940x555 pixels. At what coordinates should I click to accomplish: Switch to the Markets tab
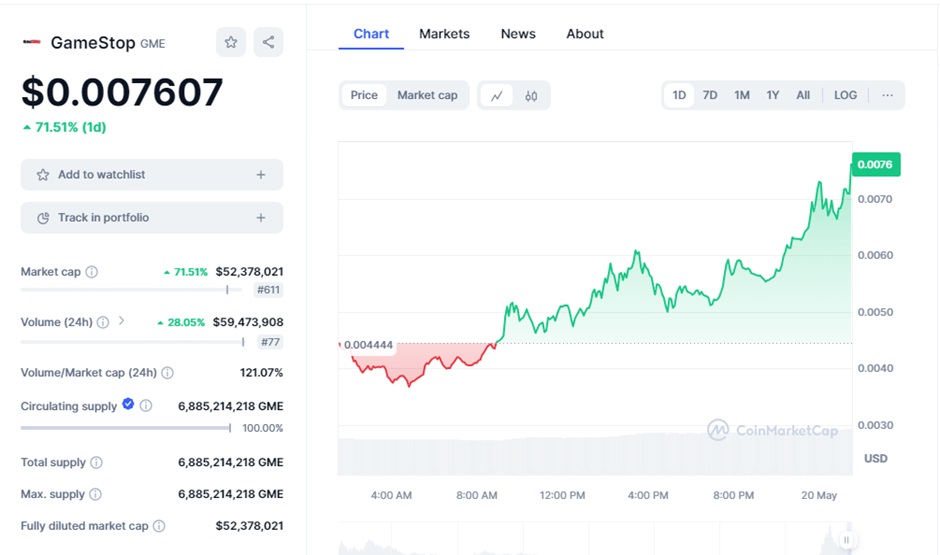point(444,34)
